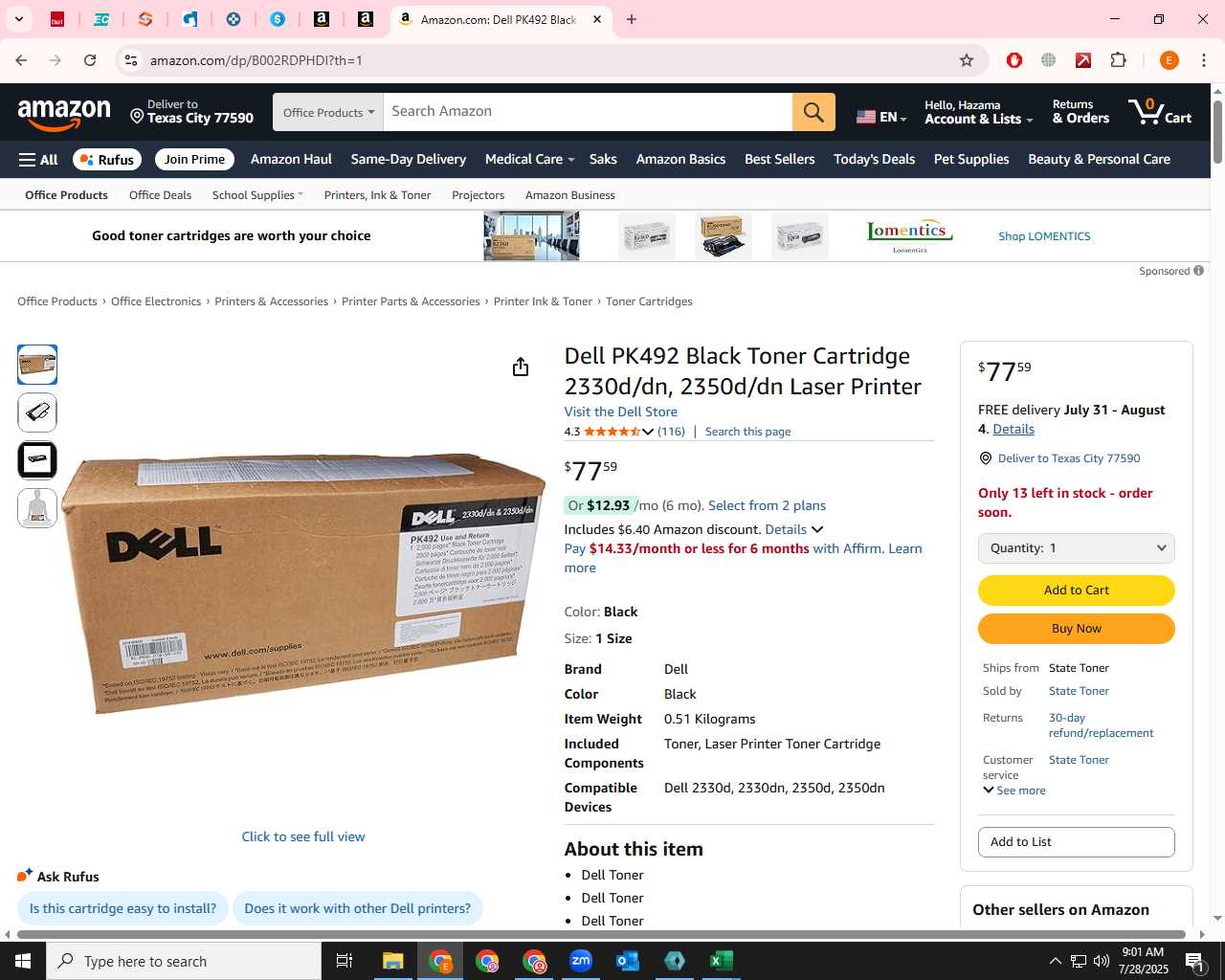Open the Today's Deals nav item
1225x980 pixels.
click(x=874, y=160)
